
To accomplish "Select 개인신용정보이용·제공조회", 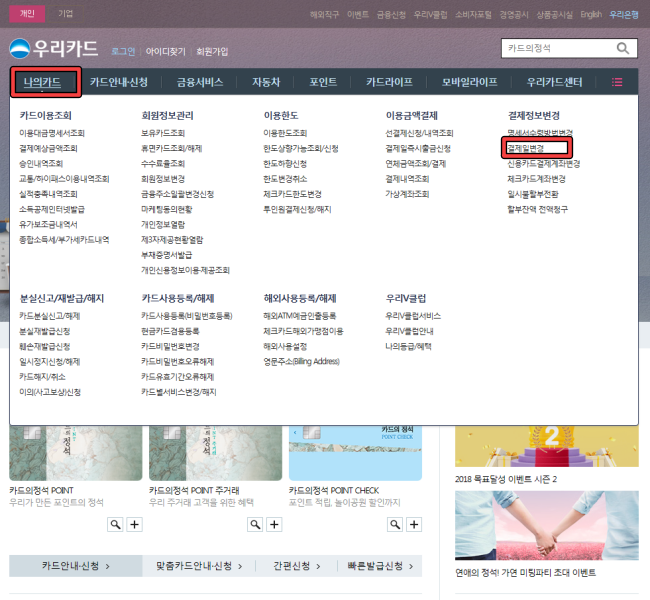I will tap(185, 270).
